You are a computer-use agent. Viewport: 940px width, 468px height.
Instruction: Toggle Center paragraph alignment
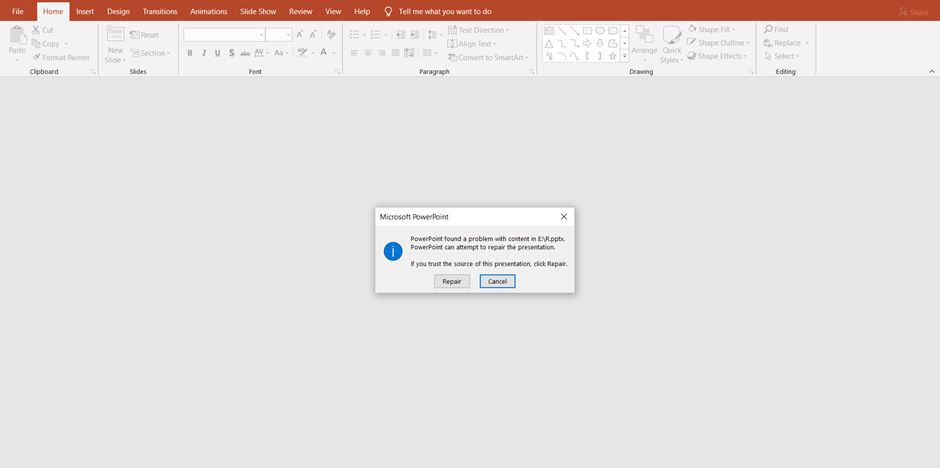click(x=368, y=53)
